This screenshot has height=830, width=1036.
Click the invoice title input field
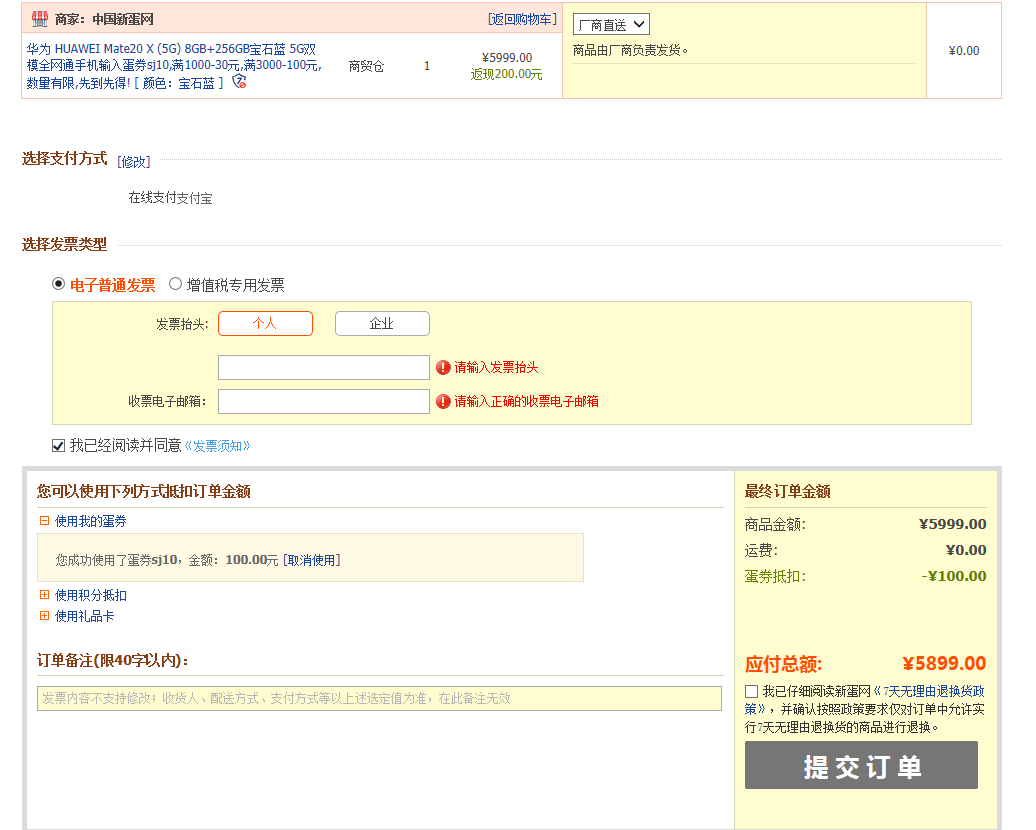(324, 367)
